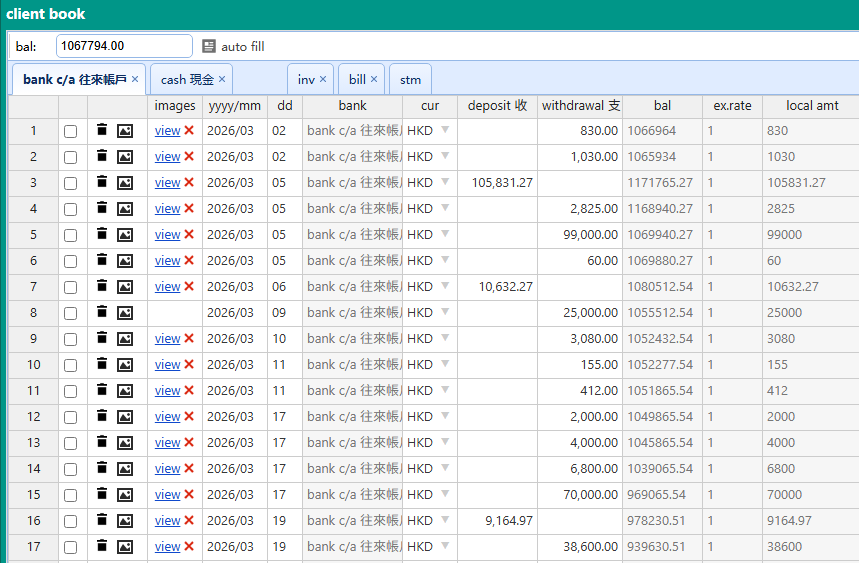
Task: Select the row 7 checkbox
Action: [71, 287]
